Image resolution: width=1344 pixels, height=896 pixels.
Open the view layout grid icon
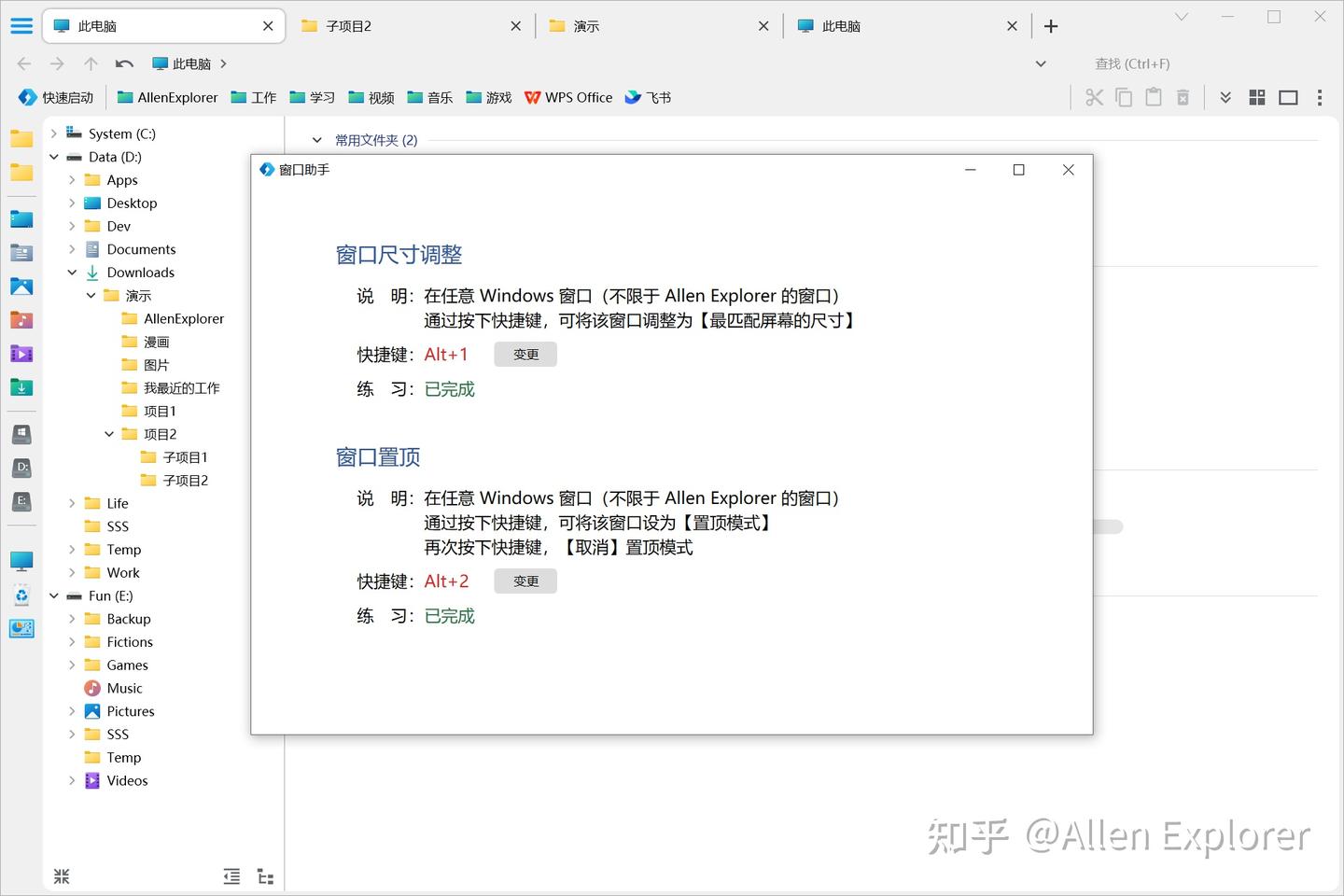[x=1256, y=96]
